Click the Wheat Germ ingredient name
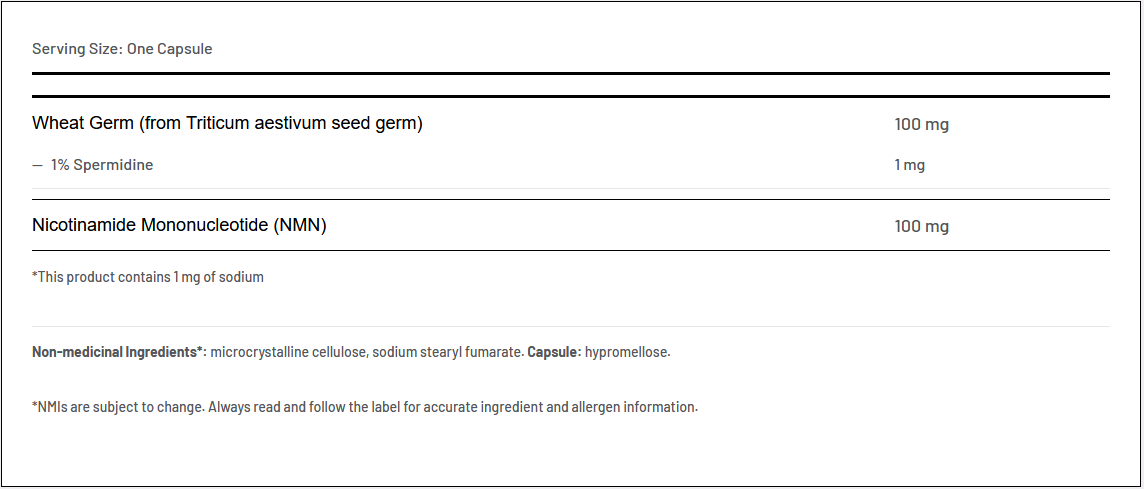The width and height of the screenshot is (1144, 489). tap(82, 123)
